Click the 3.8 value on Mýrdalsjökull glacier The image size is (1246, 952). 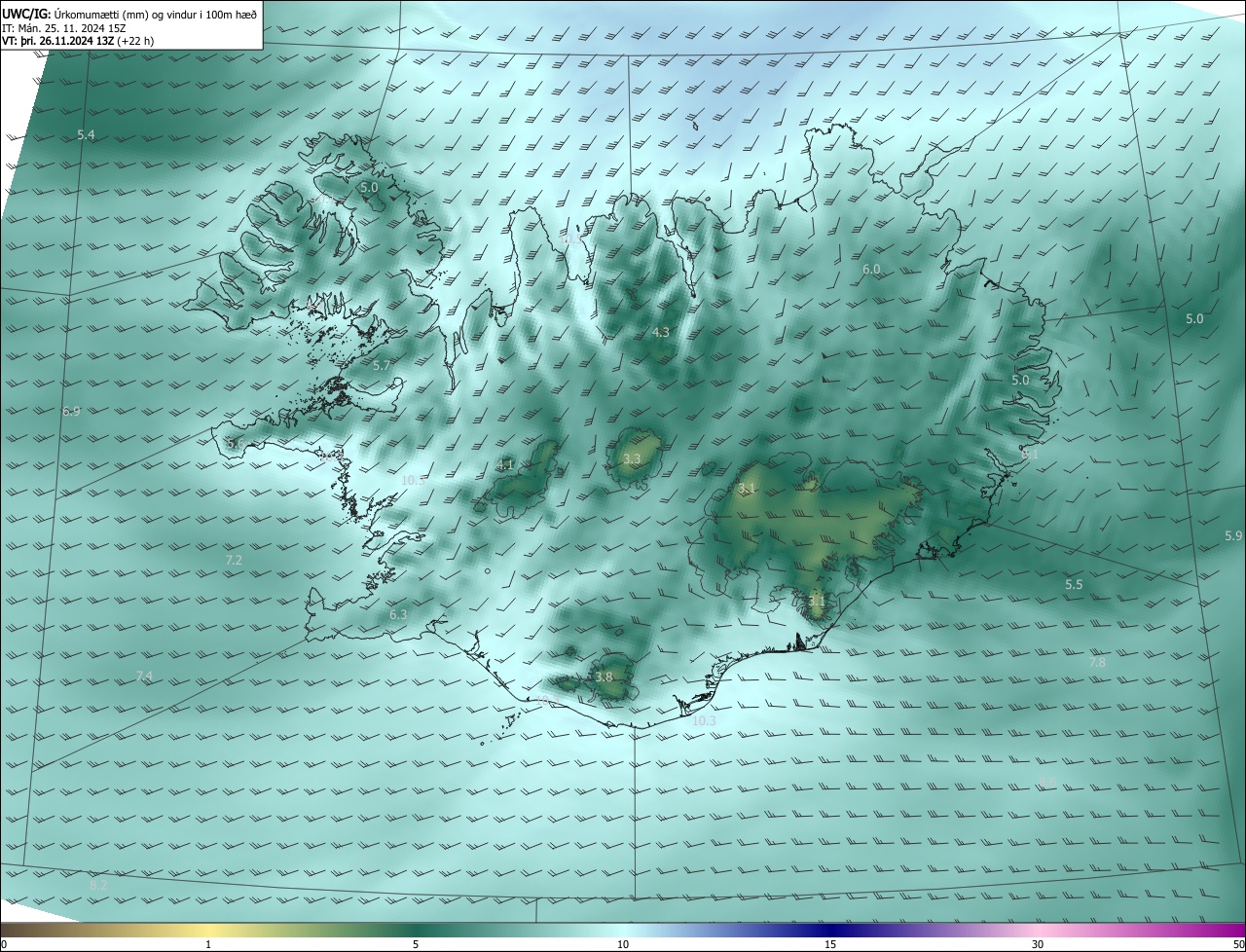point(604,677)
